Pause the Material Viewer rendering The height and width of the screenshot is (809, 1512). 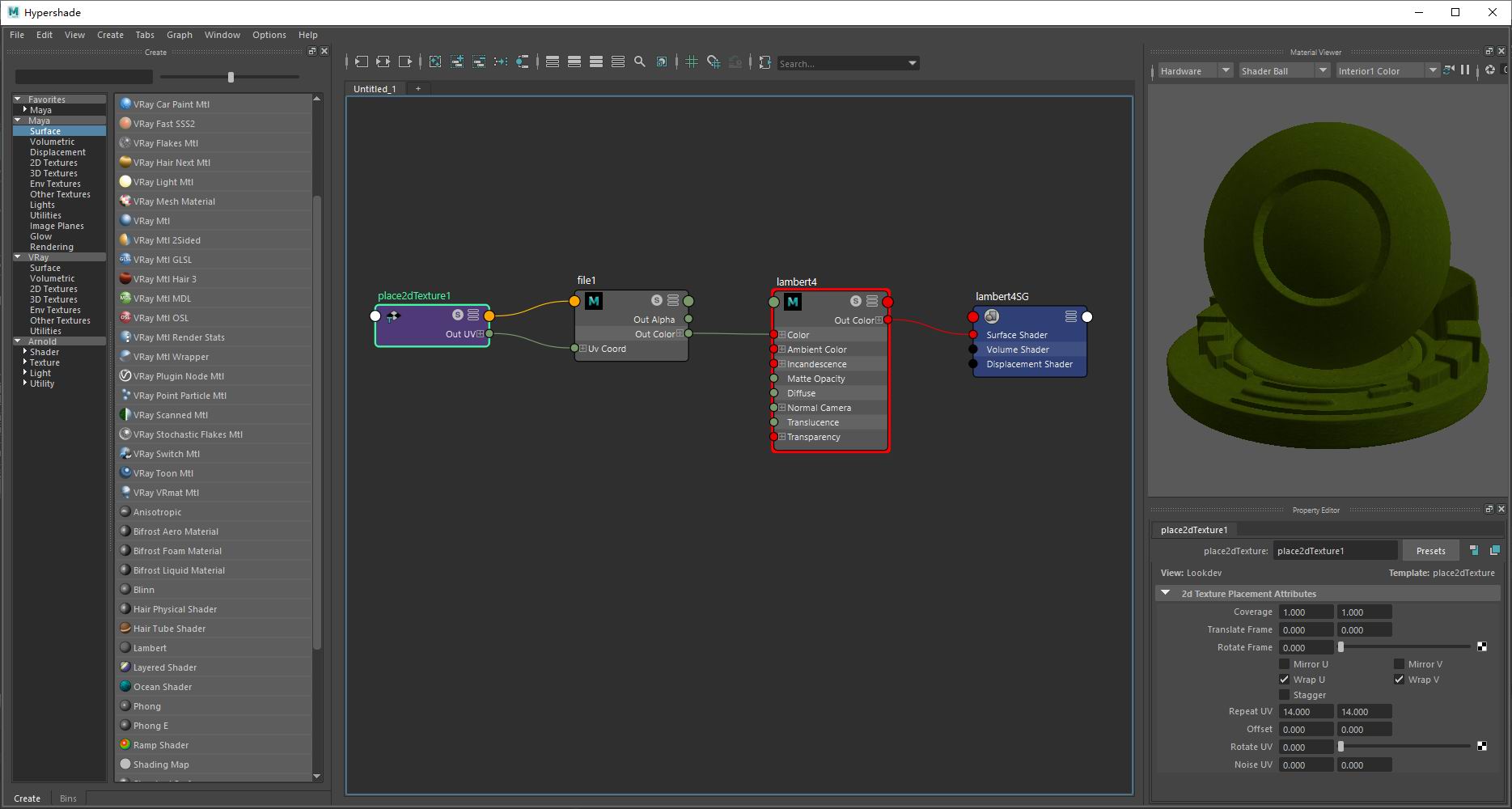point(1465,70)
